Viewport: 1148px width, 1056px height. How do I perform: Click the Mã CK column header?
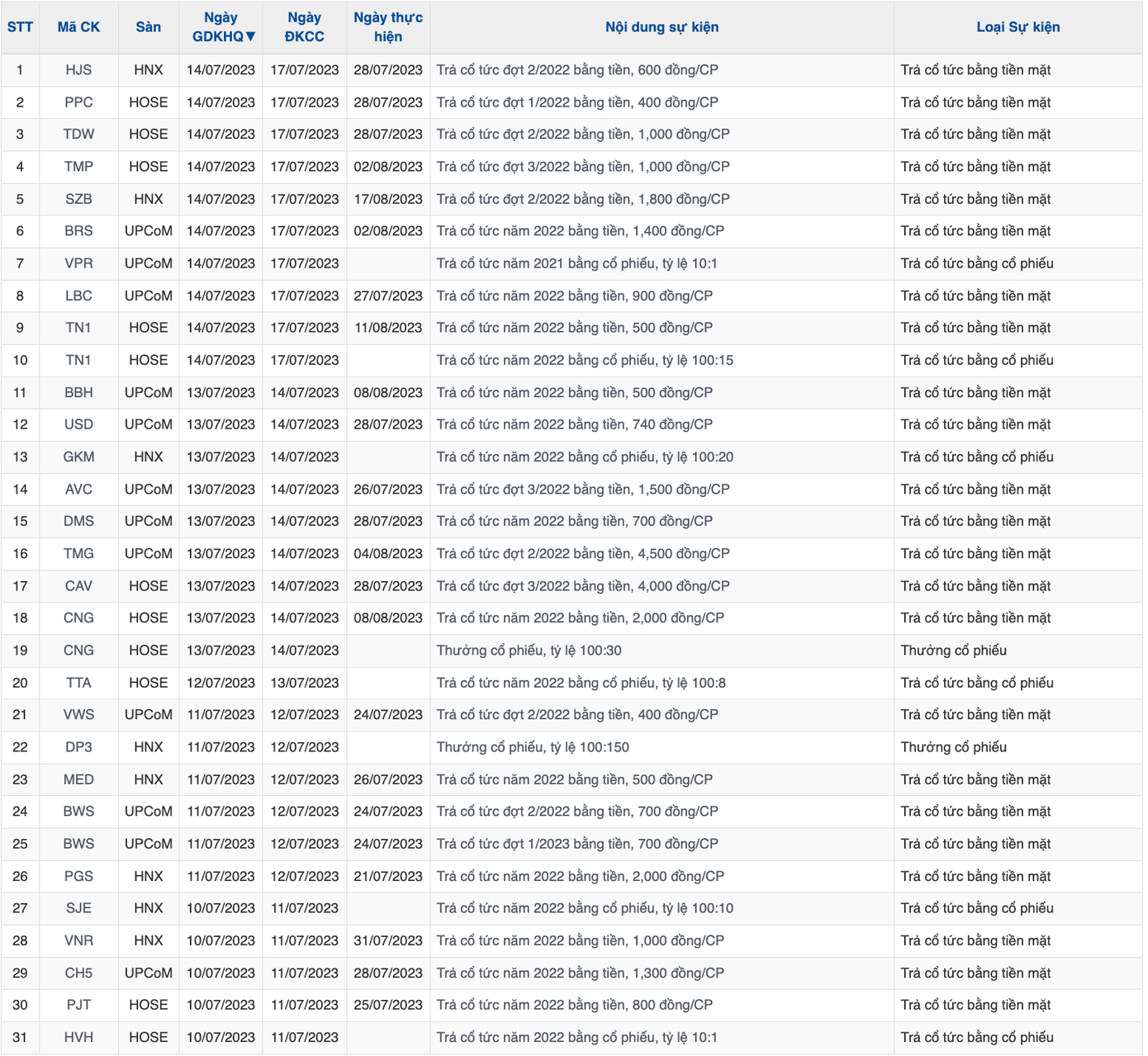78,27
